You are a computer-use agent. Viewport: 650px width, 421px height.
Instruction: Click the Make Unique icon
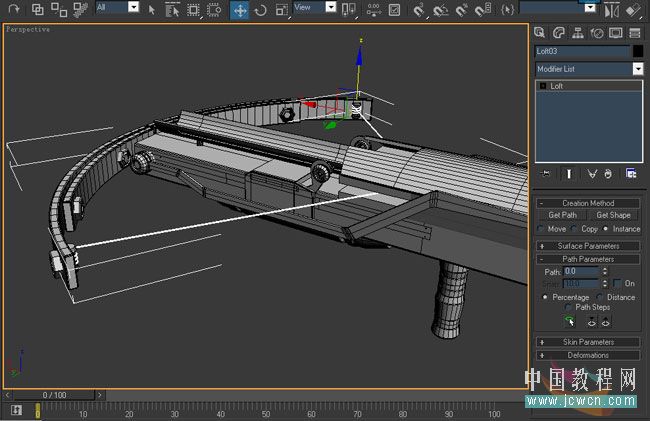point(592,174)
